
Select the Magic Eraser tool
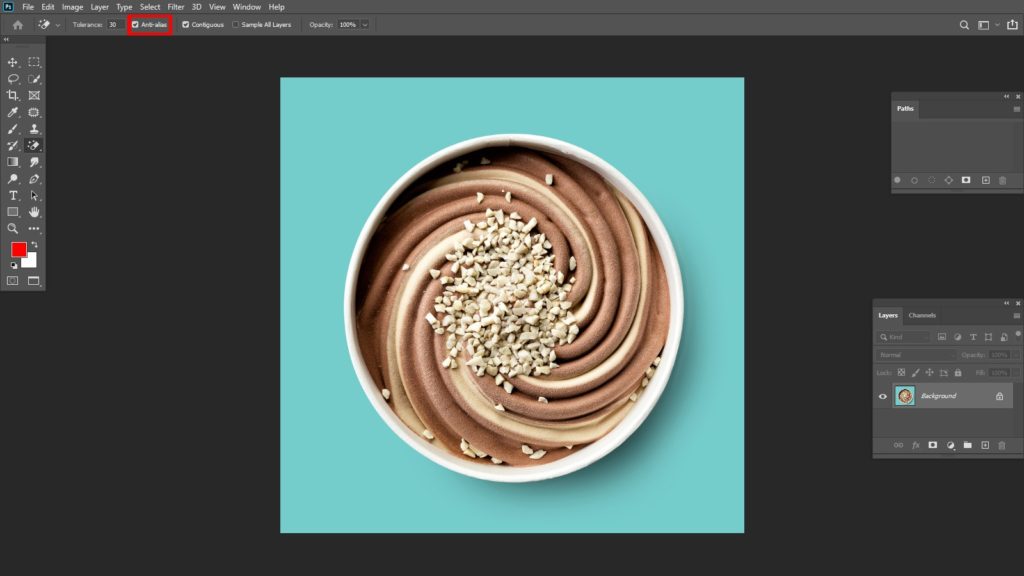(34, 145)
